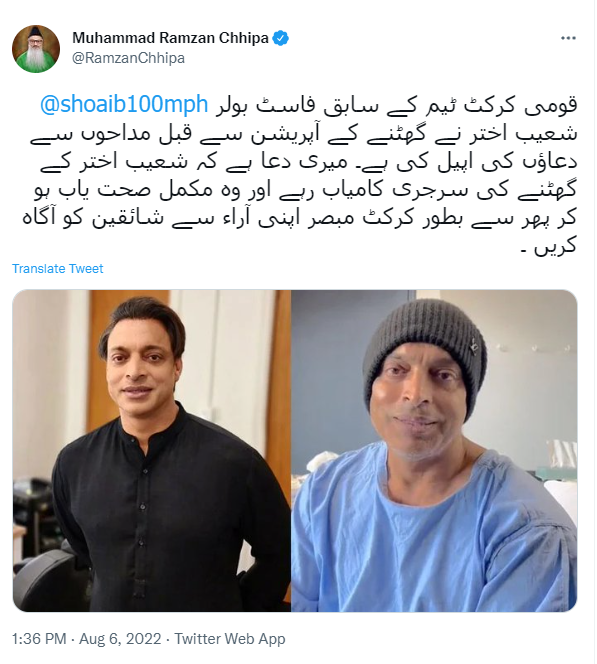The width and height of the screenshot is (597, 664).
Task: Click Translate Tweet
Action: click(58, 268)
